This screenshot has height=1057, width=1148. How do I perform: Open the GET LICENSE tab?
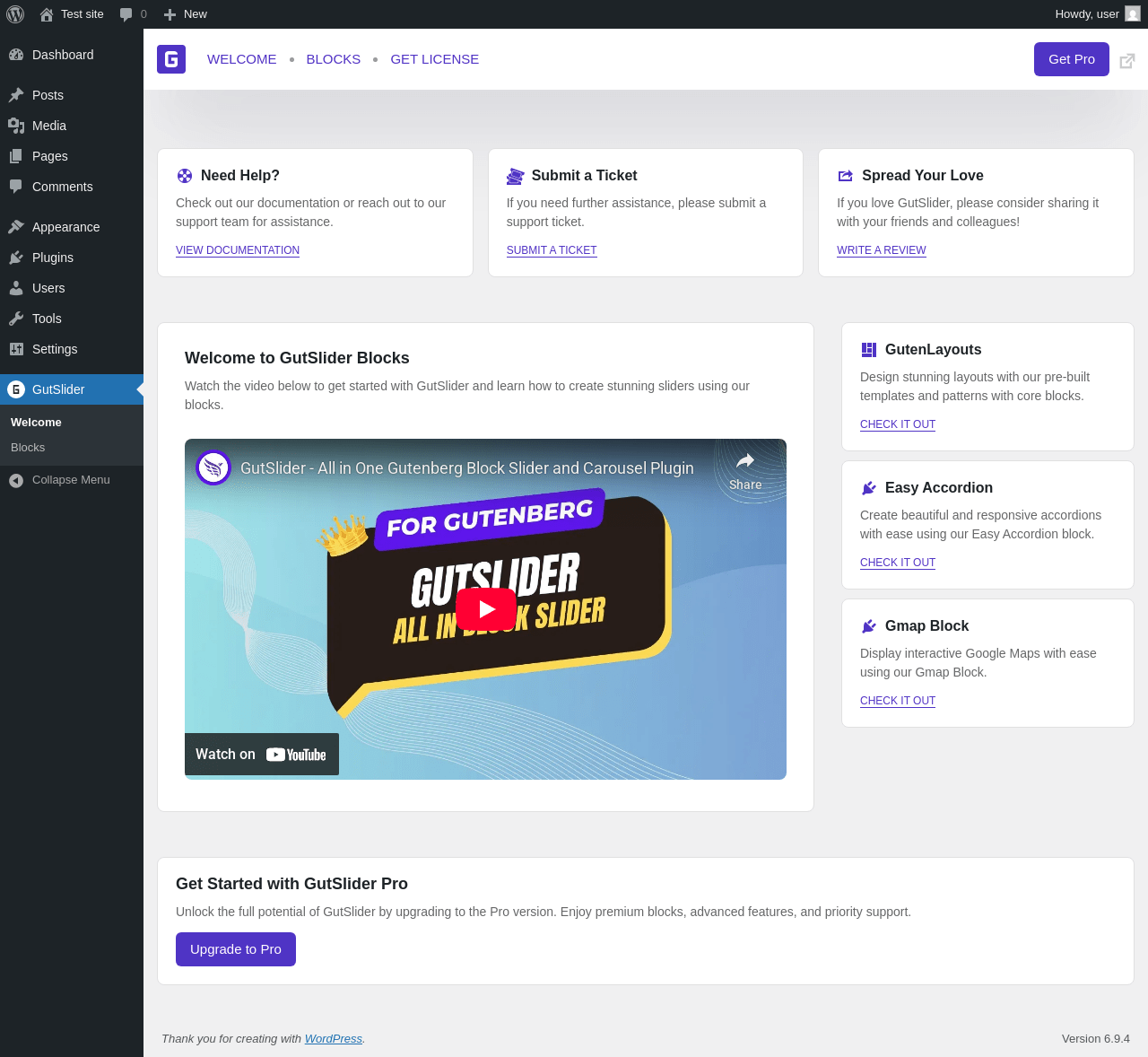pos(434,59)
